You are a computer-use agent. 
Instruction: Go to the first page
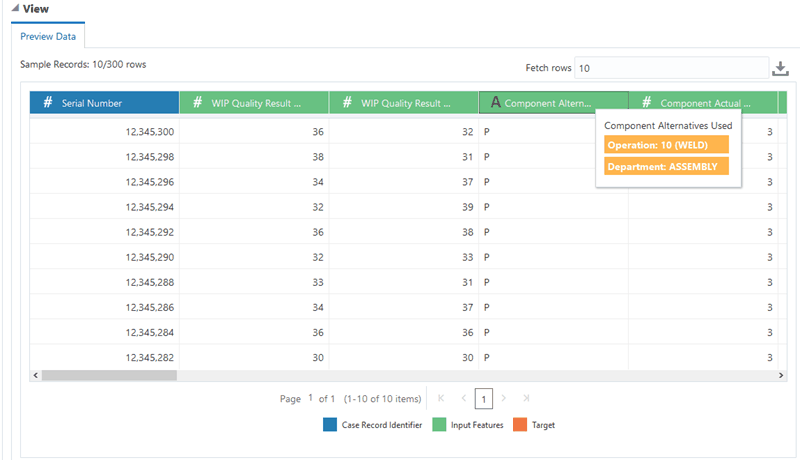pyautogui.click(x=441, y=398)
